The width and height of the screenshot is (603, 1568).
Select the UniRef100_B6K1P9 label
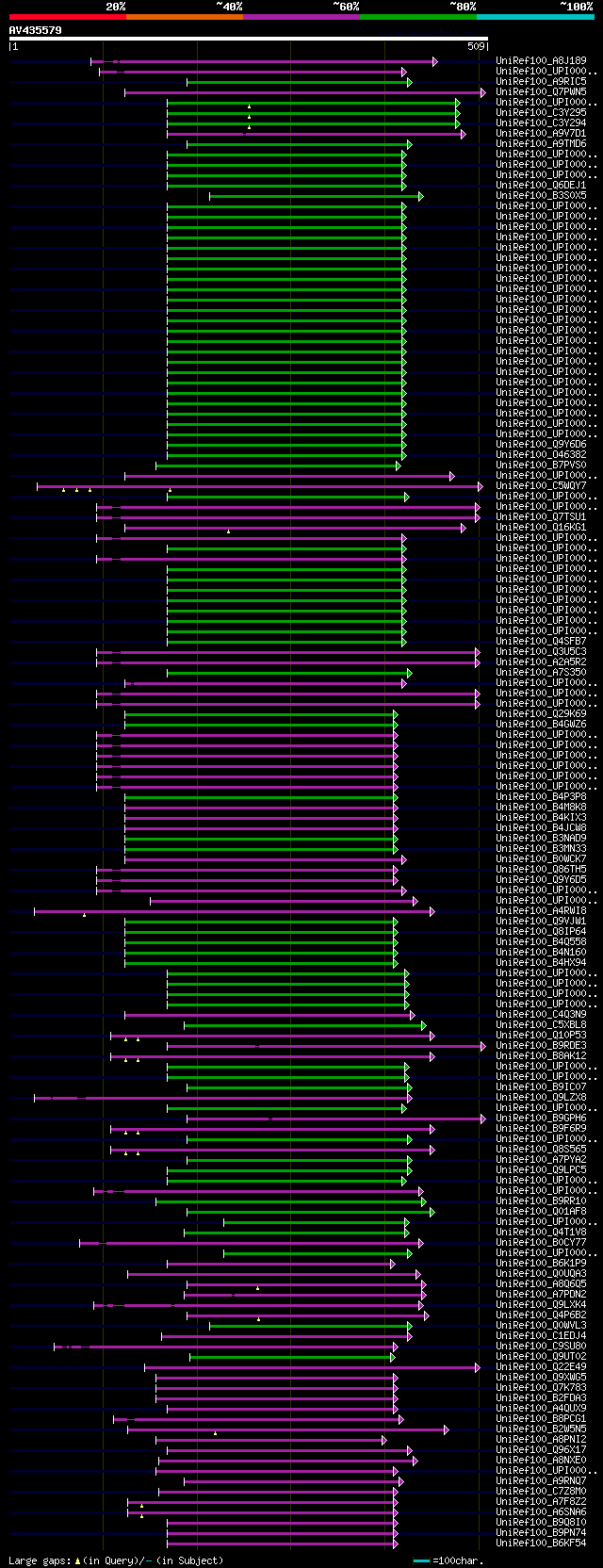[x=541, y=1264]
